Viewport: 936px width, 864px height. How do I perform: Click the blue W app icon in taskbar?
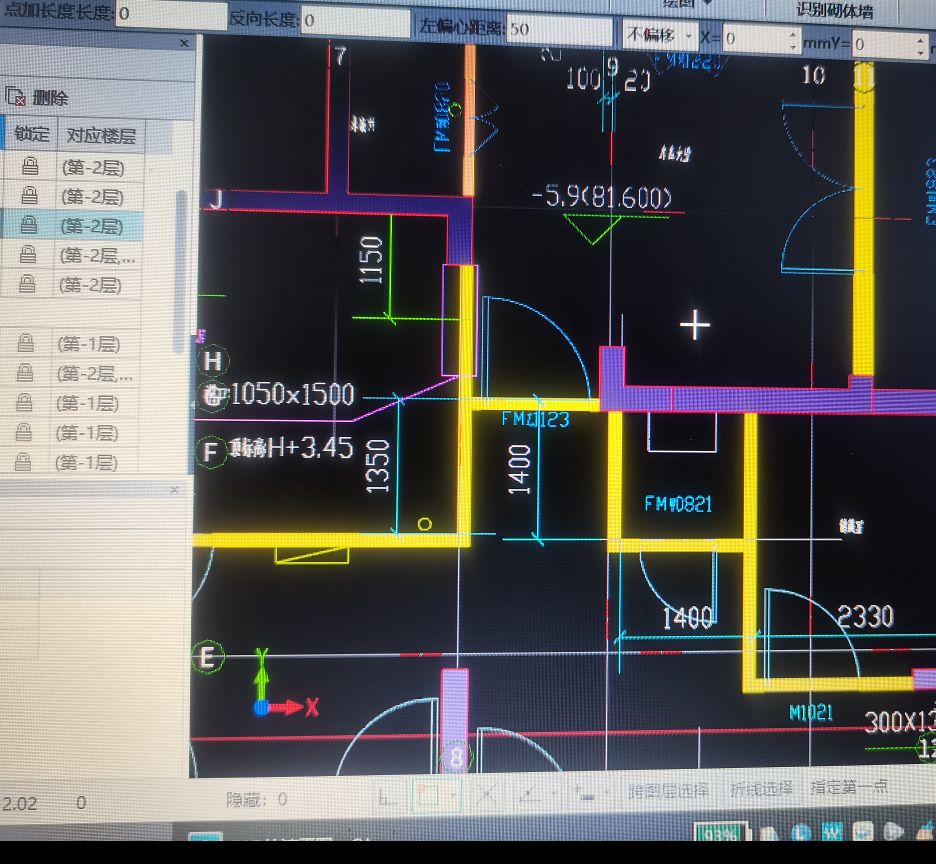832,832
